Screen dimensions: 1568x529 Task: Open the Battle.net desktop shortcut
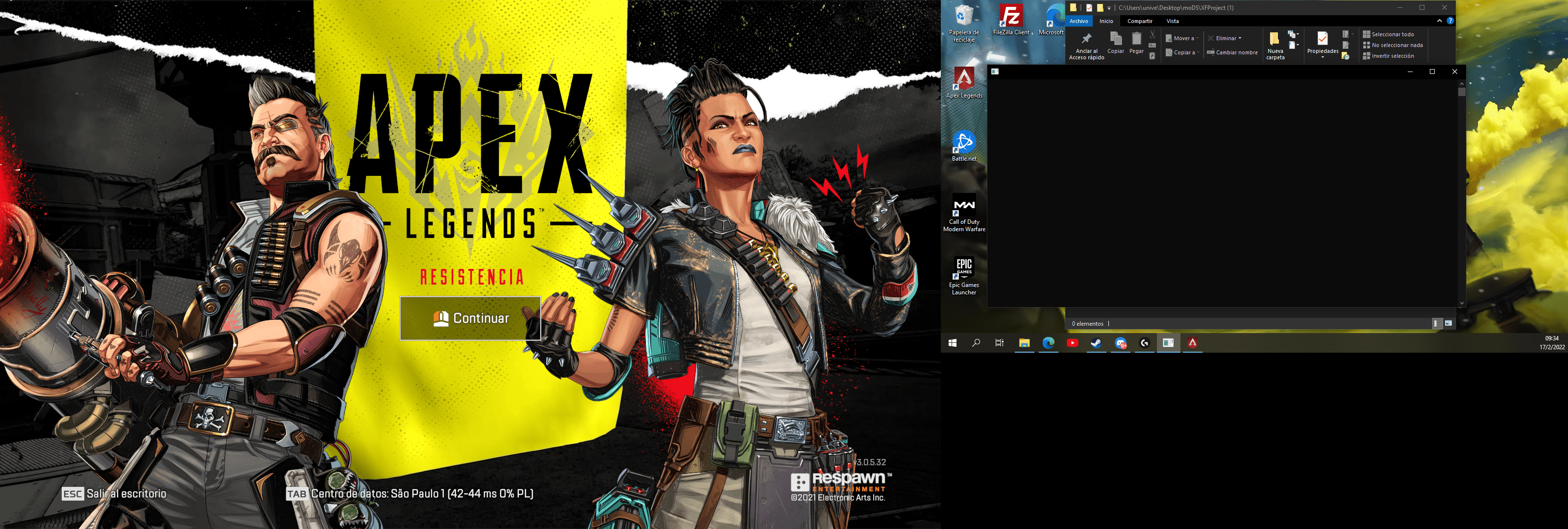click(963, 145)
